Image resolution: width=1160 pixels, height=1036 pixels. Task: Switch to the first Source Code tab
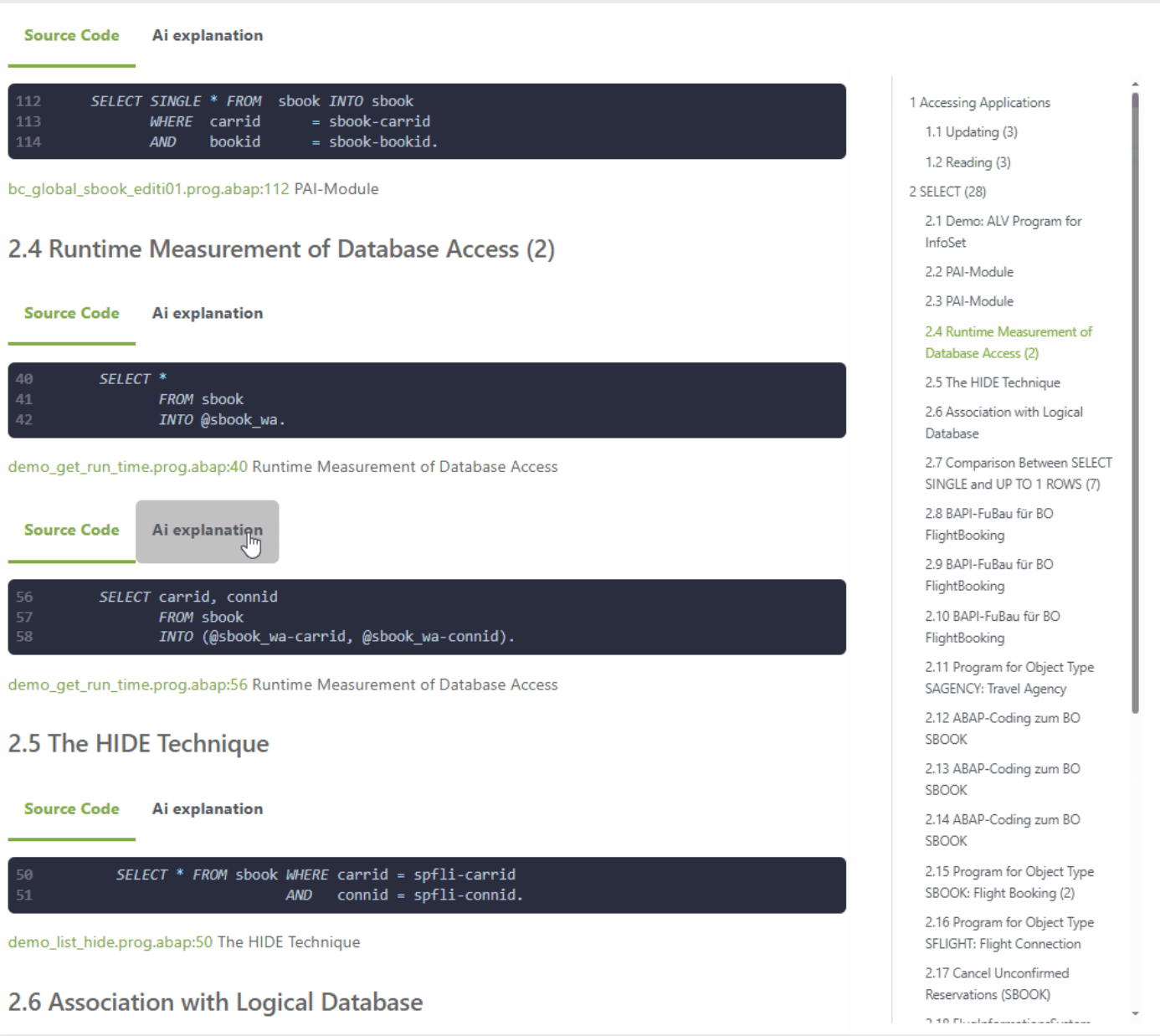tap(72, 35)
